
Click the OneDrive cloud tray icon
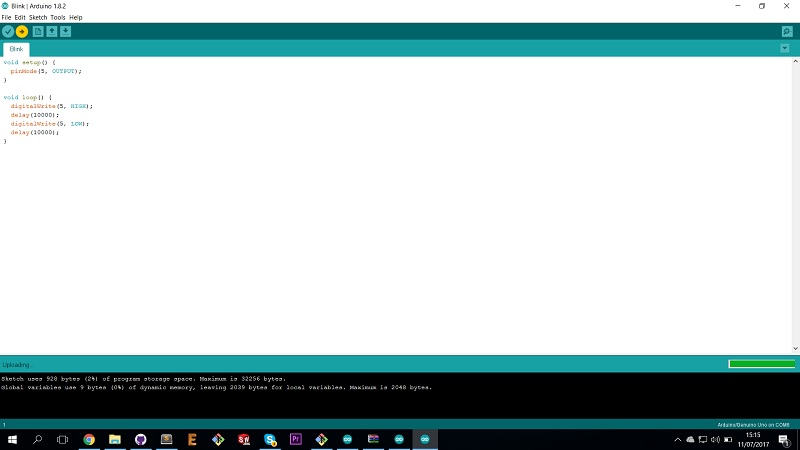click(x=690, y=439)
